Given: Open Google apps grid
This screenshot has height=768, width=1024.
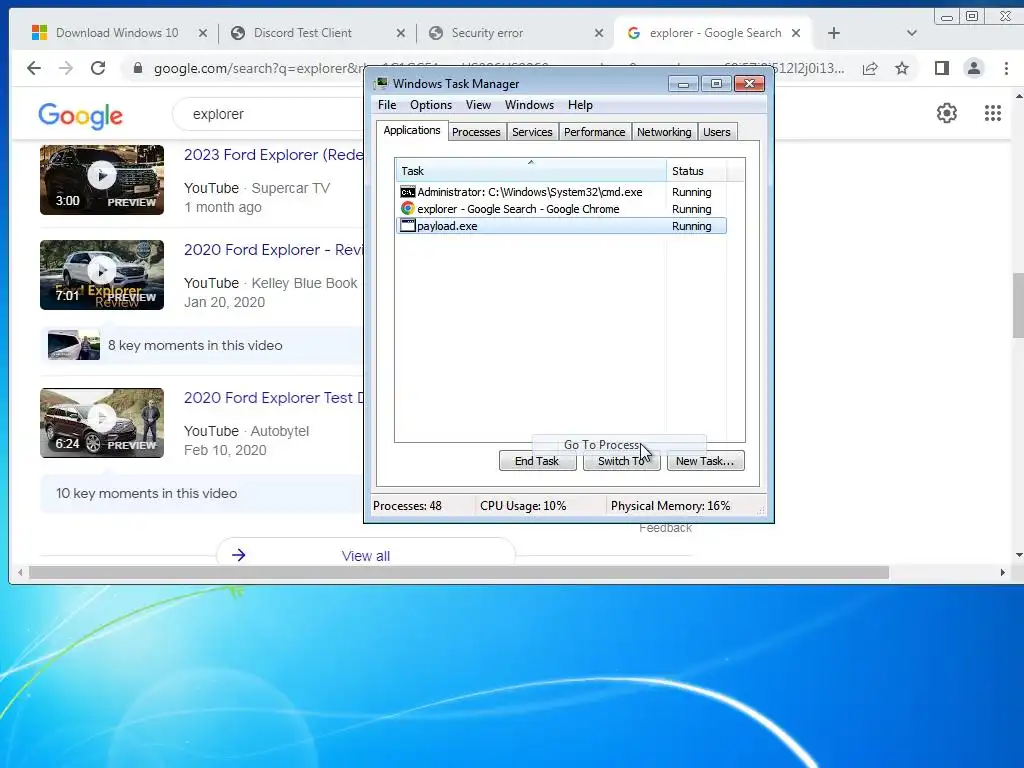Looking at the screenshot, I should pyautogui.click(x=993, y=114).
